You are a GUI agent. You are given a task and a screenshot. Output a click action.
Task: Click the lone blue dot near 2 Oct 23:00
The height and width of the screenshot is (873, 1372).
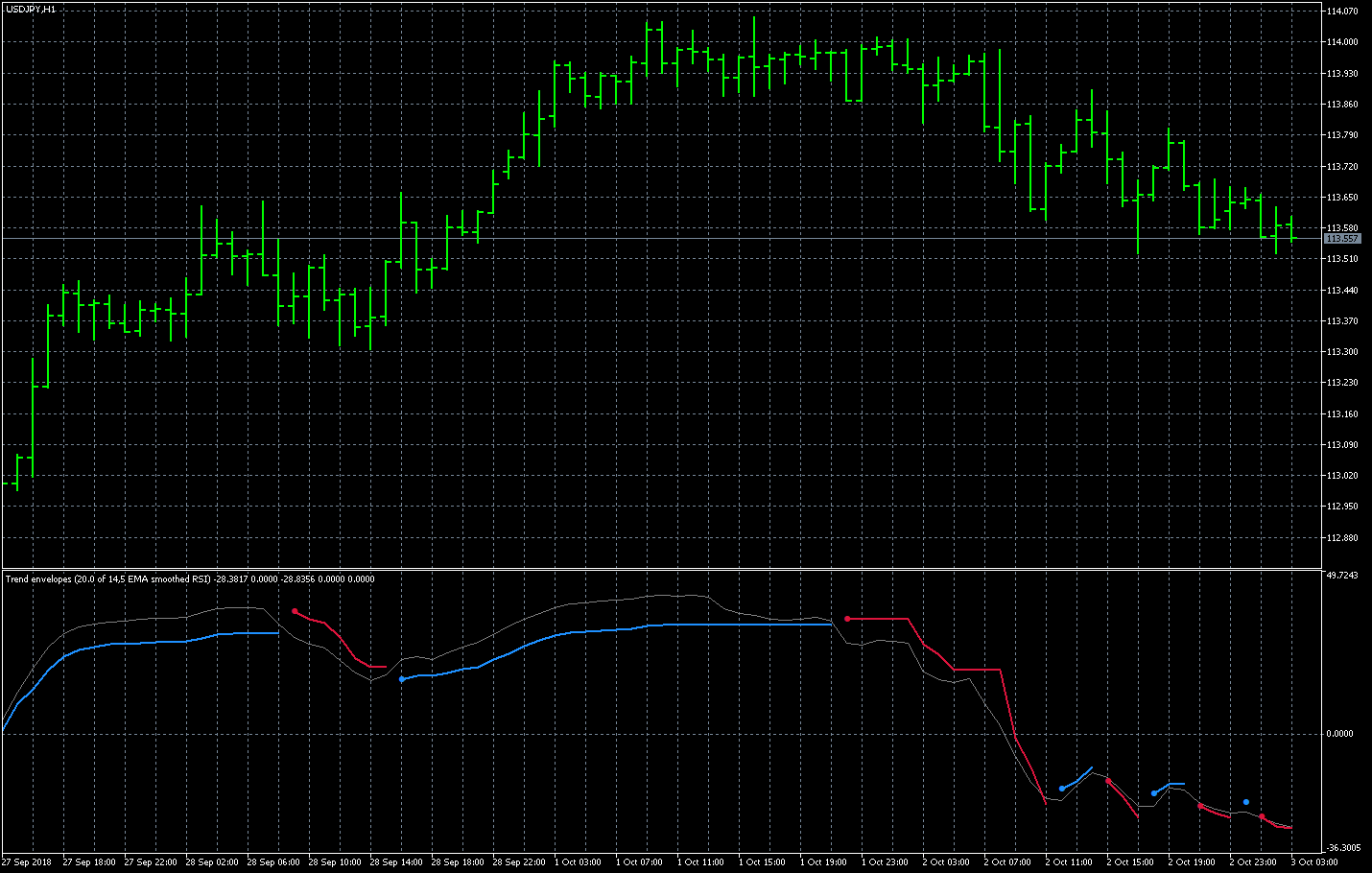point(1245,802)
